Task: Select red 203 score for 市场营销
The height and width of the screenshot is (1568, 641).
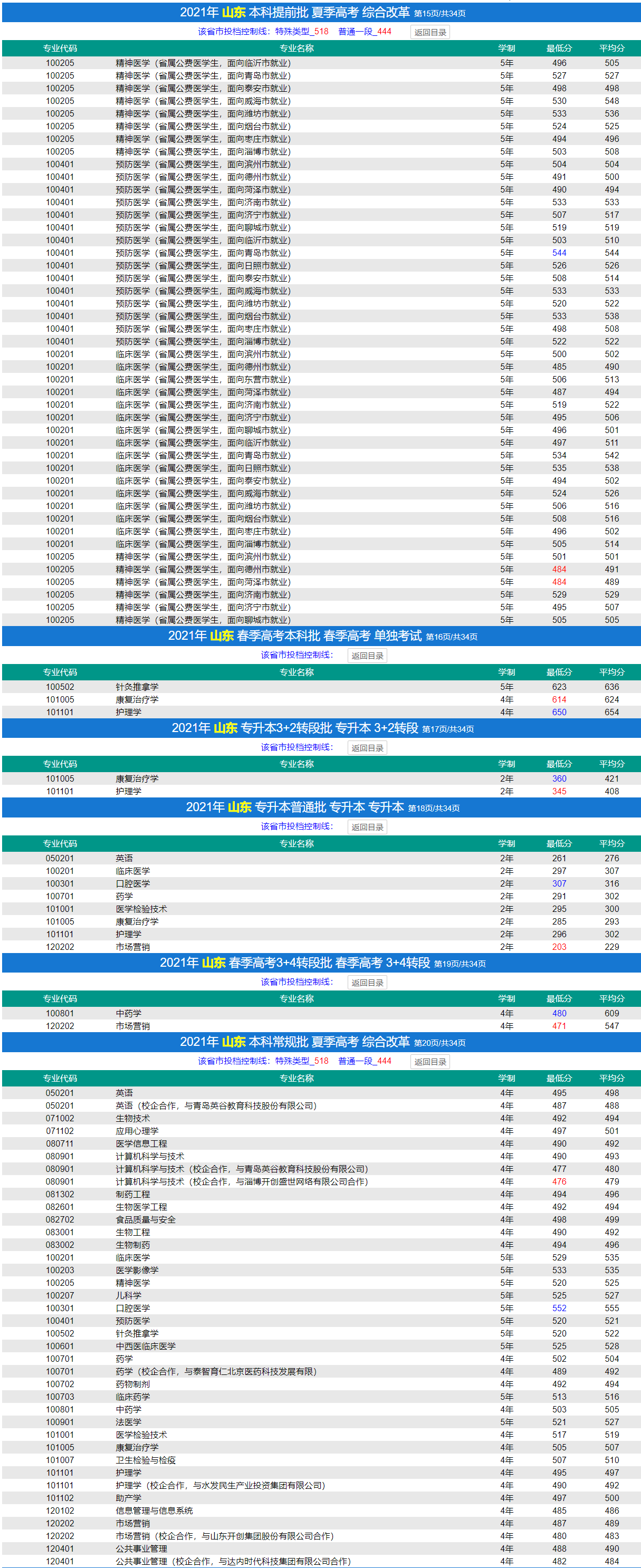Action: (559, 947)
